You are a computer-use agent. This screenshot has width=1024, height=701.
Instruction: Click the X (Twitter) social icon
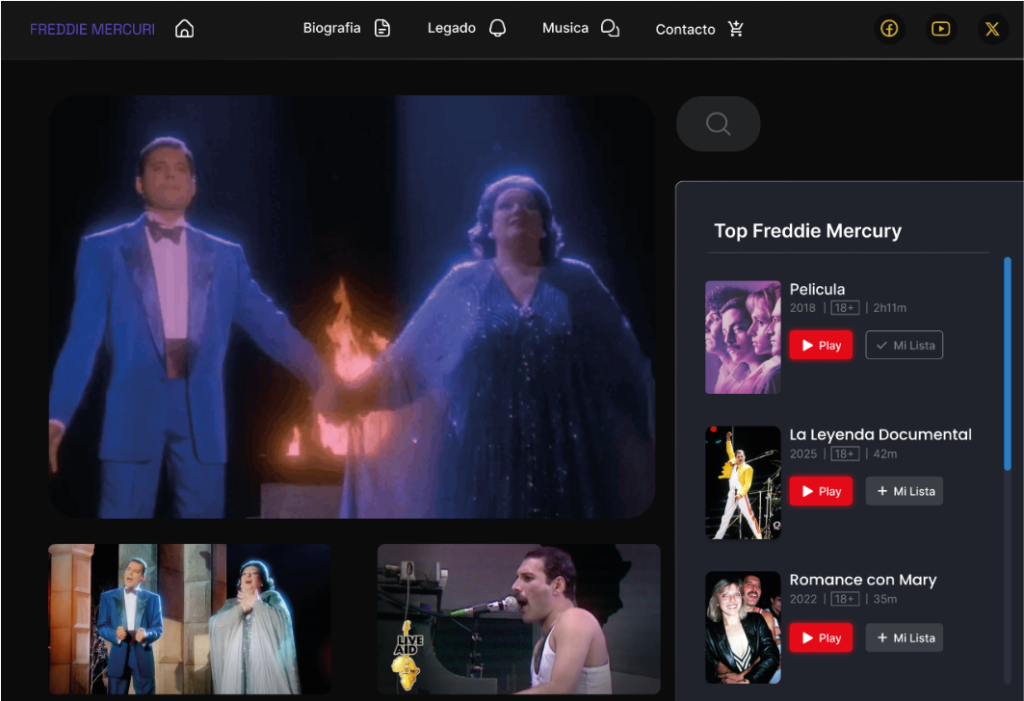tap(992, 29)
